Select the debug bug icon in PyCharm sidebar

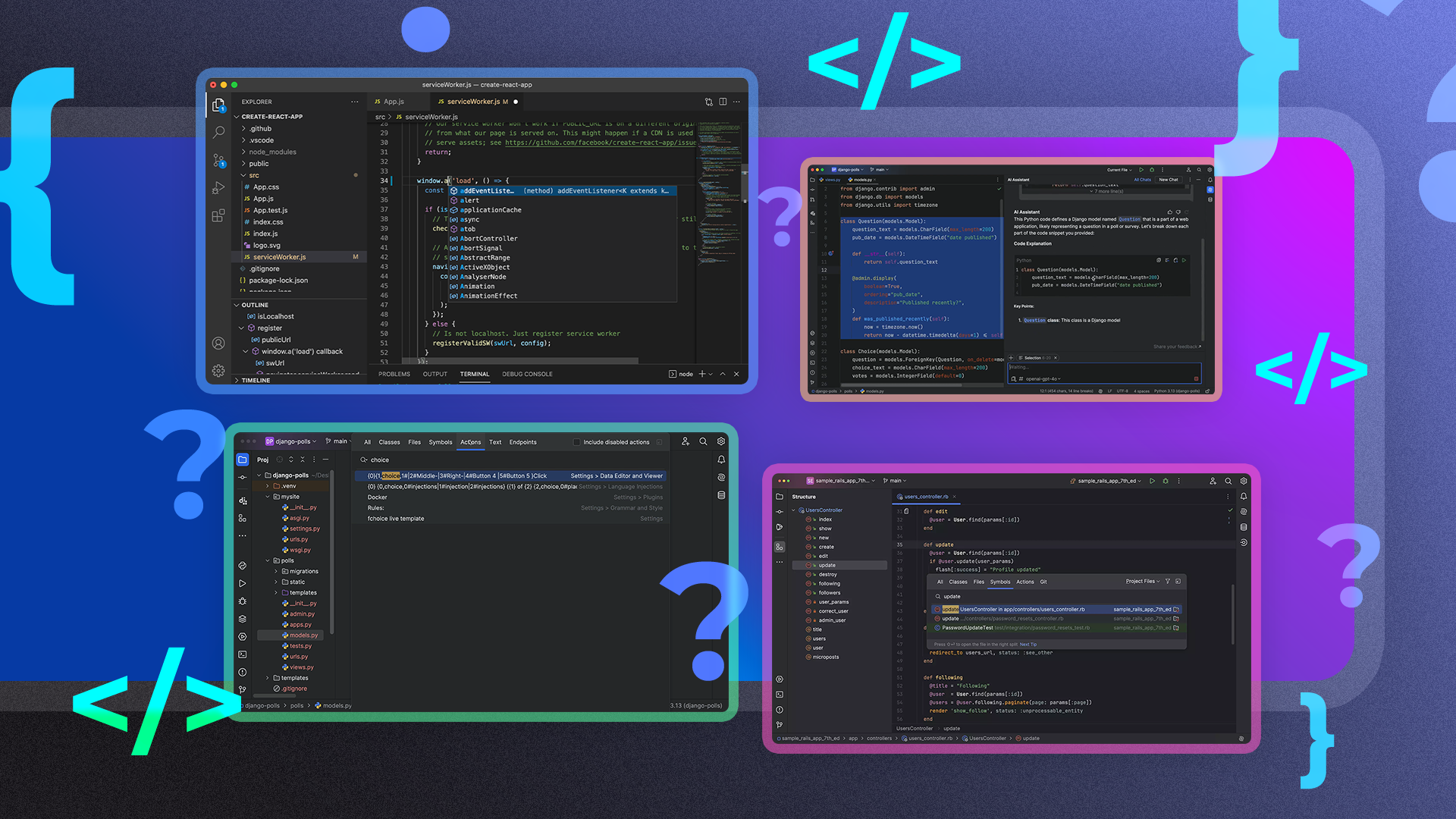[x=242, y=601]
